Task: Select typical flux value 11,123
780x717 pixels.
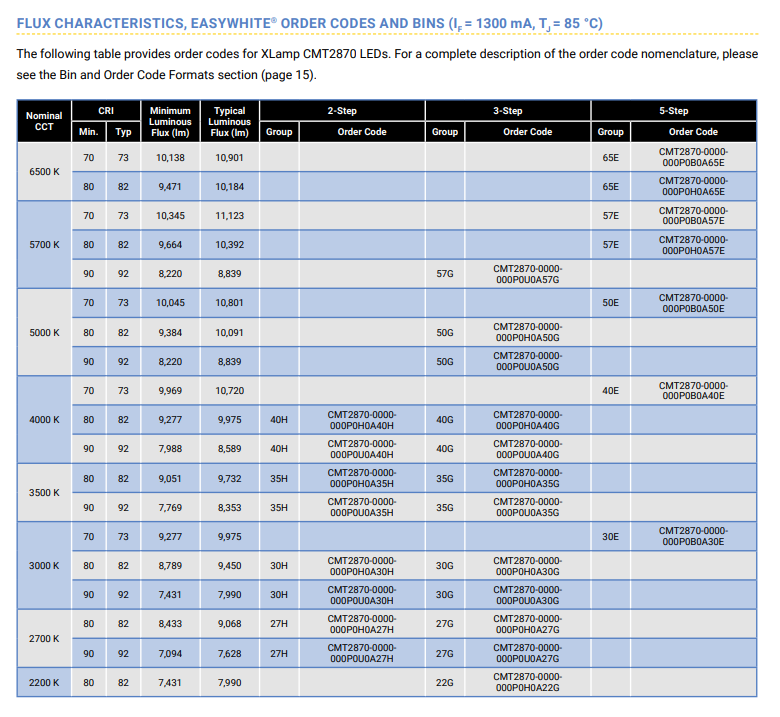Action: click(229, 215)
